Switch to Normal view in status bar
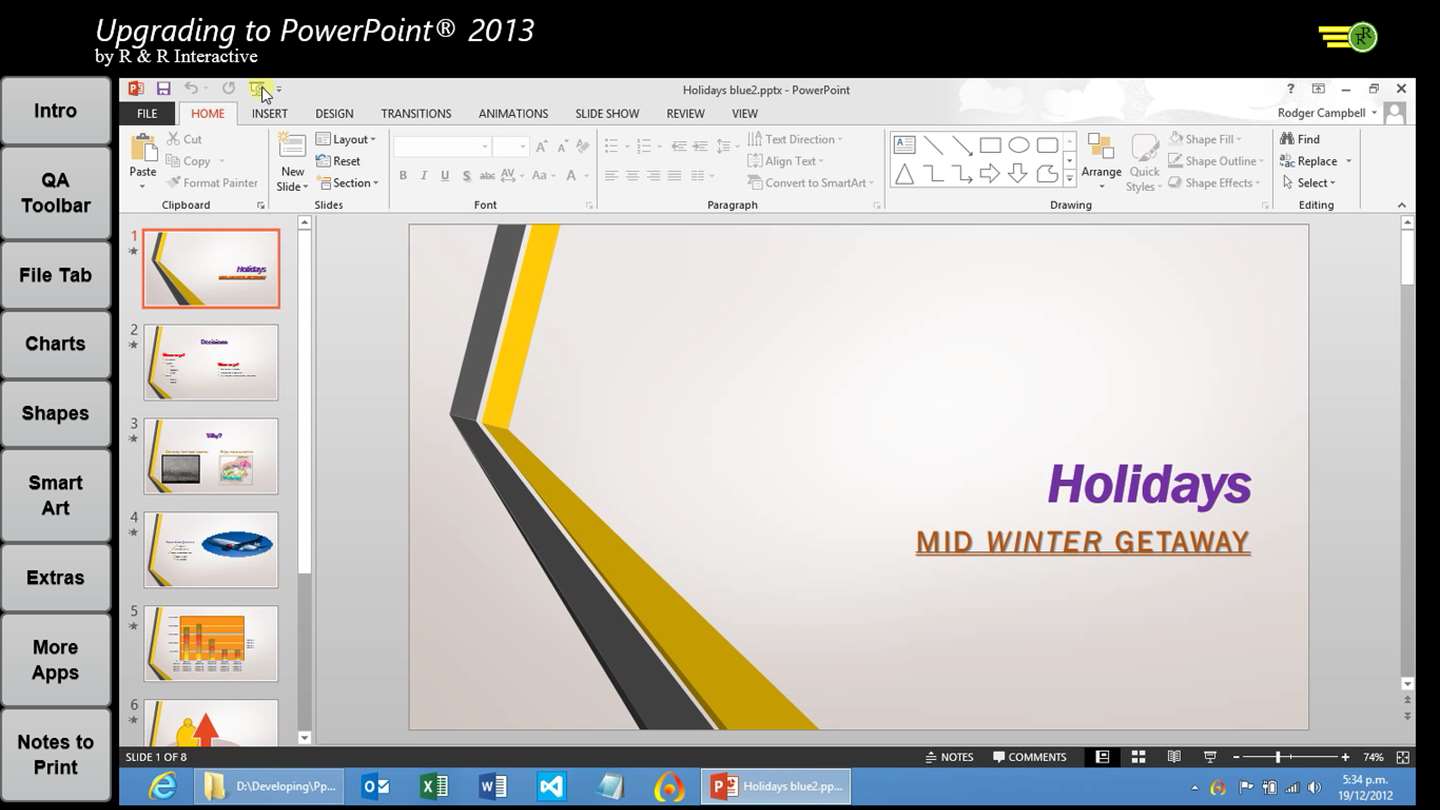 pyautogui.click(x=1102, y=757)
